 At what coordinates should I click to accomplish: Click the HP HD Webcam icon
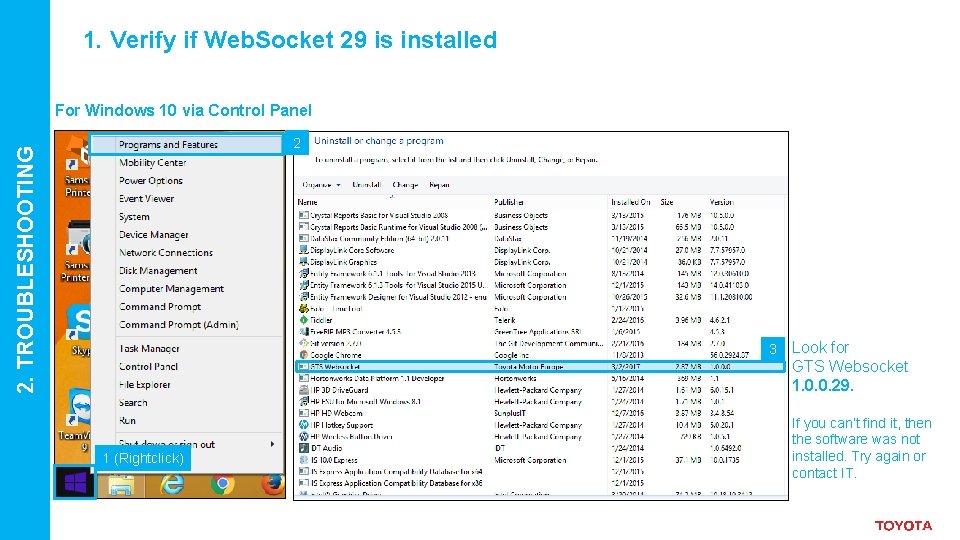point(303,413)
